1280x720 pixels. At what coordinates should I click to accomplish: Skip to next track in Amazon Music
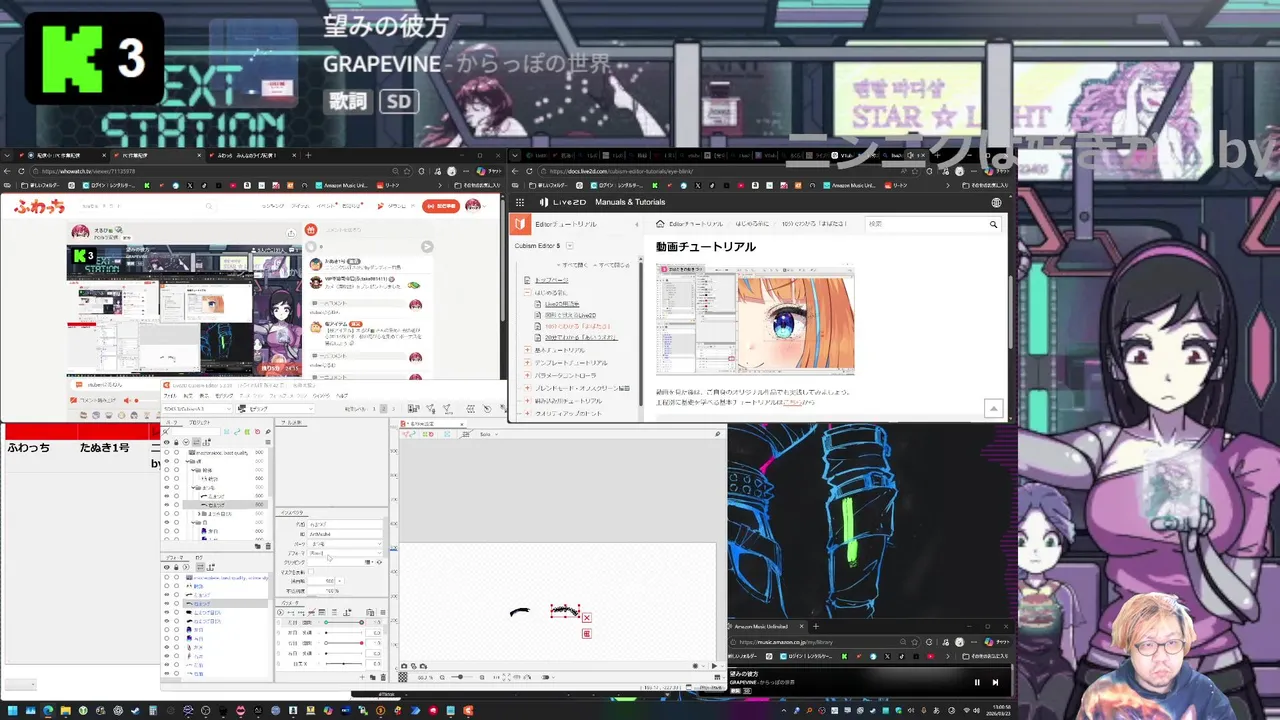coord(995,682)
